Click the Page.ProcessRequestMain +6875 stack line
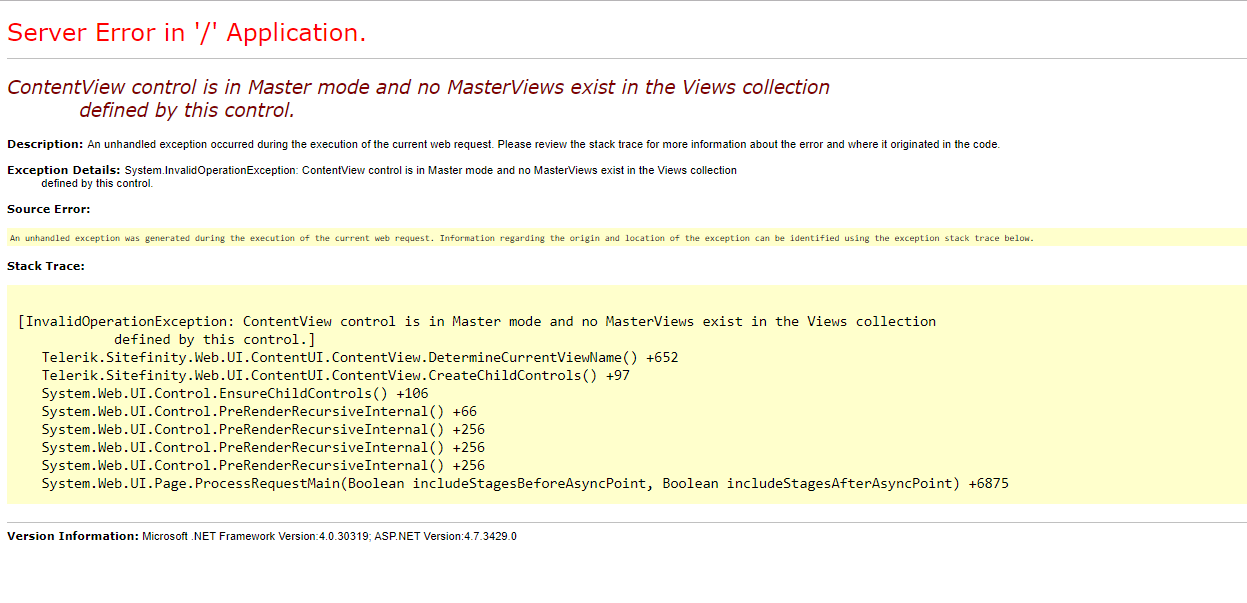This screenshot has height=603, width=1247. pyautogui.click(x=525, y=483)
